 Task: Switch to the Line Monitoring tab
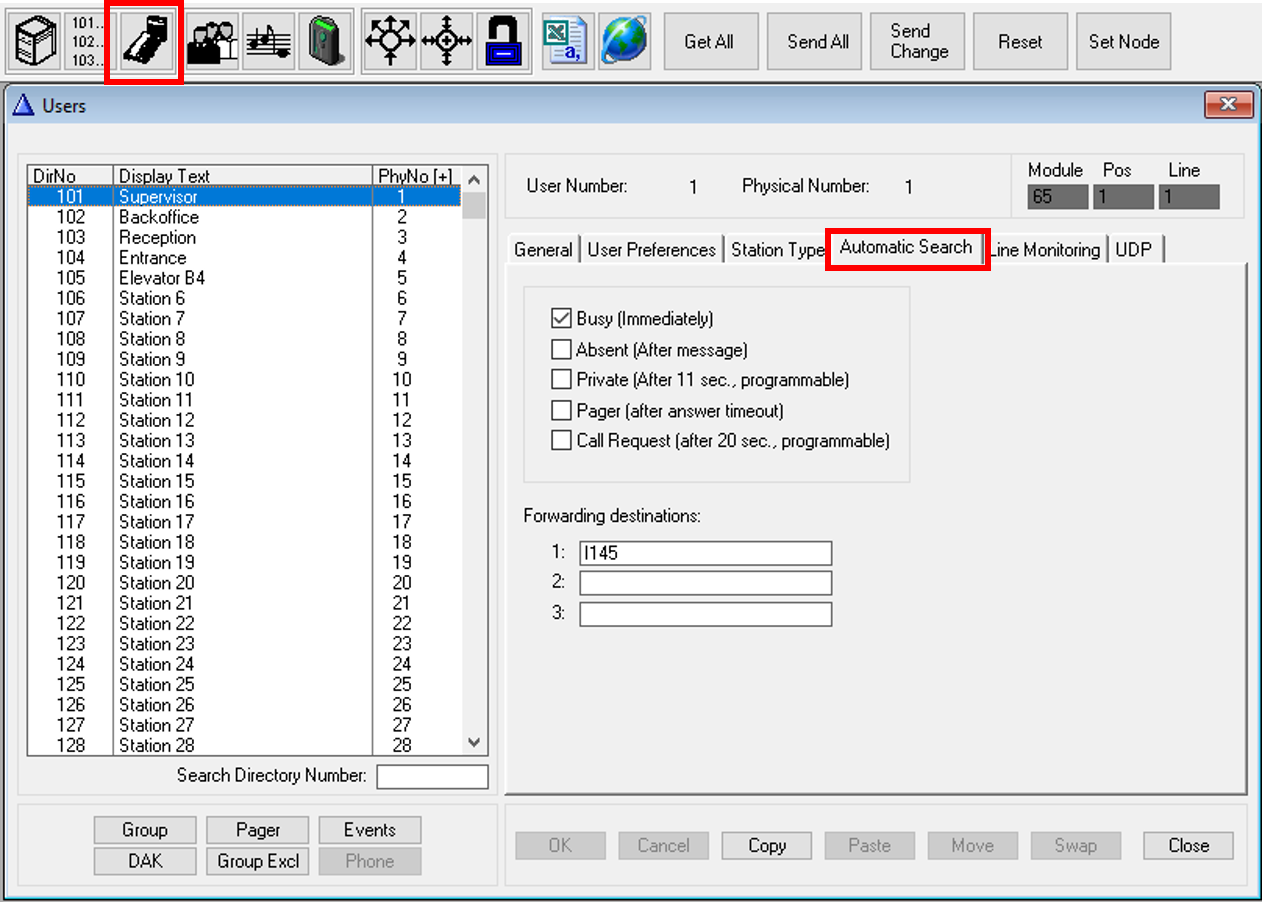[1045, 250]
